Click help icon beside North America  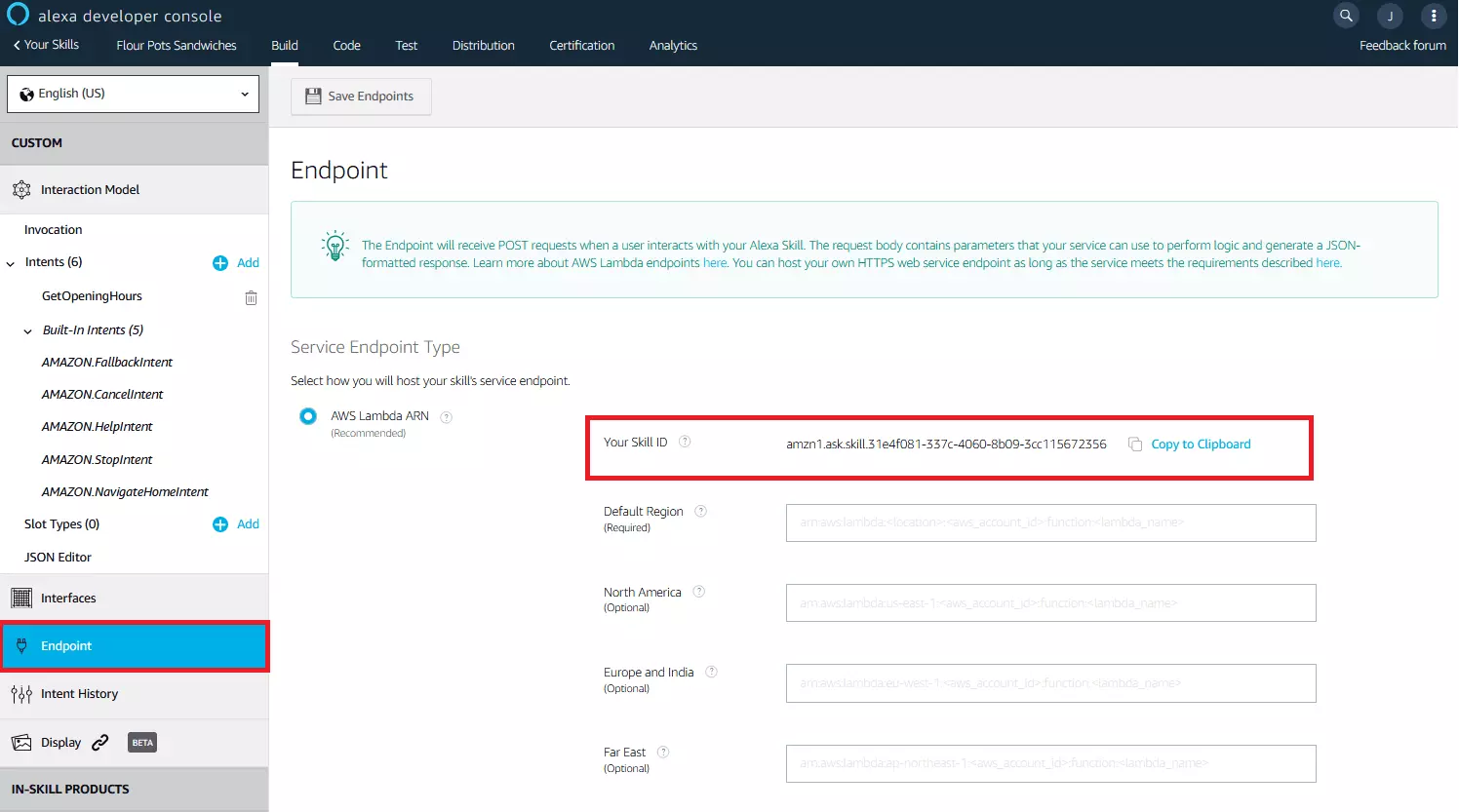(698, 592)
